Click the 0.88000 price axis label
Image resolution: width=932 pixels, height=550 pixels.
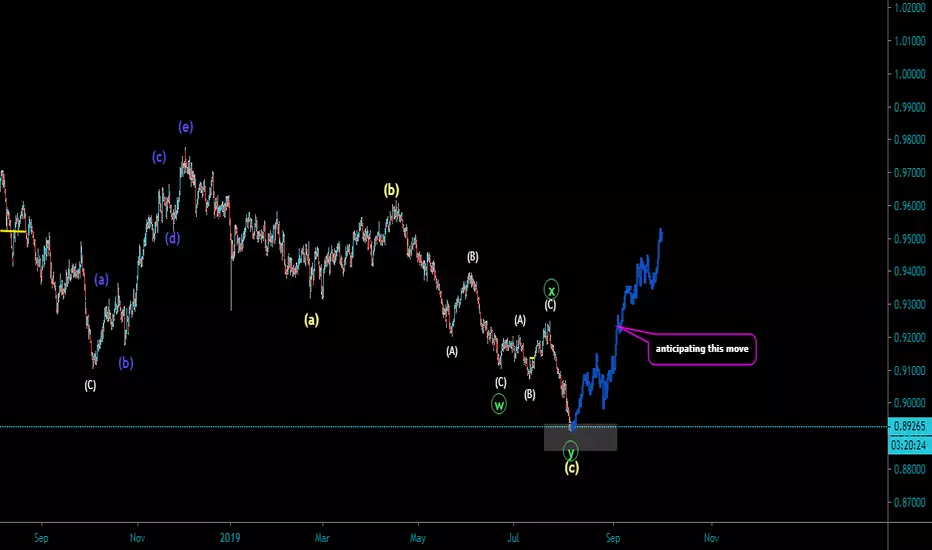click(x=909, y=469)
